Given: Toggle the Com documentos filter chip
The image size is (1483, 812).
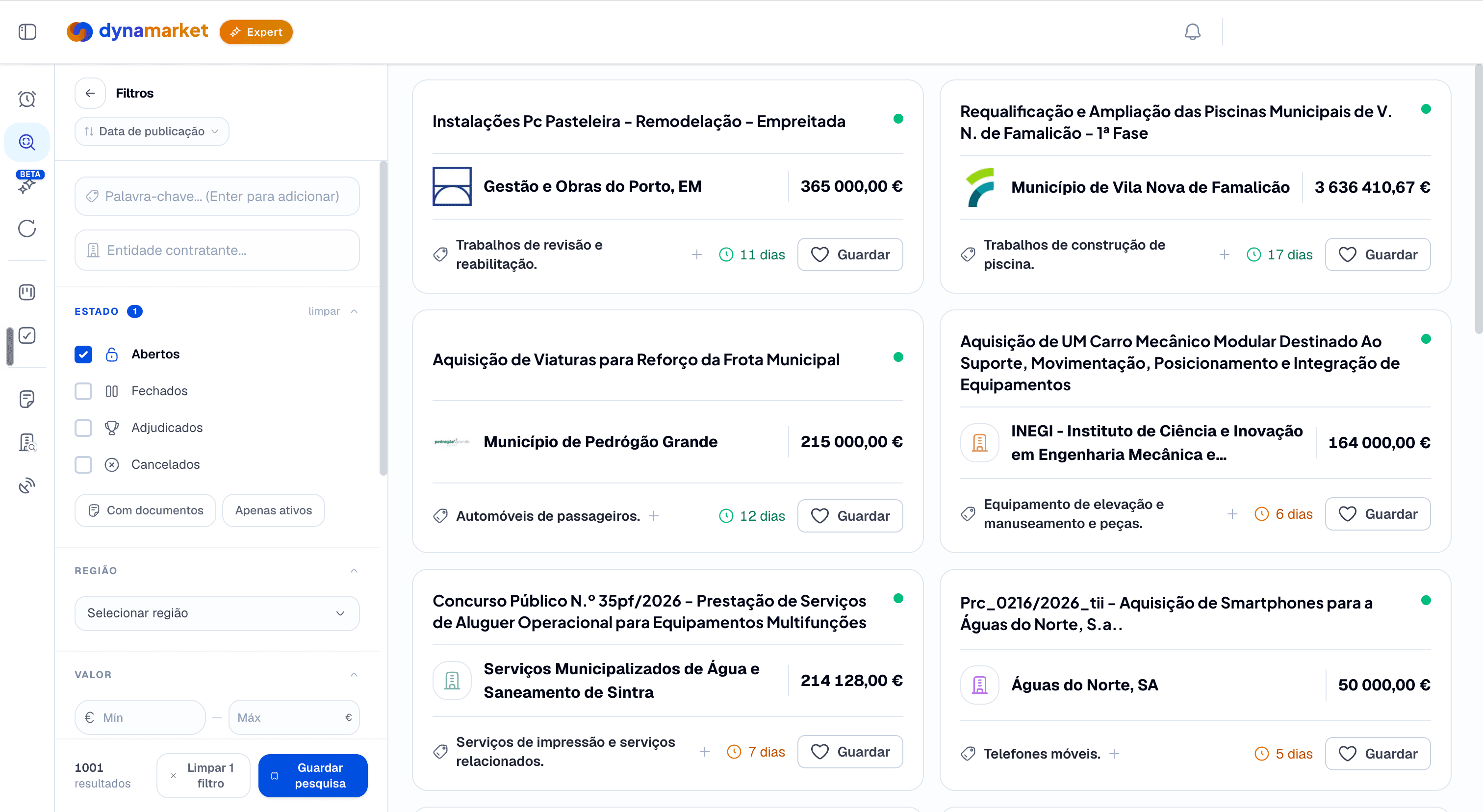Looking at the screenshot, I should [x=145, y=510].
